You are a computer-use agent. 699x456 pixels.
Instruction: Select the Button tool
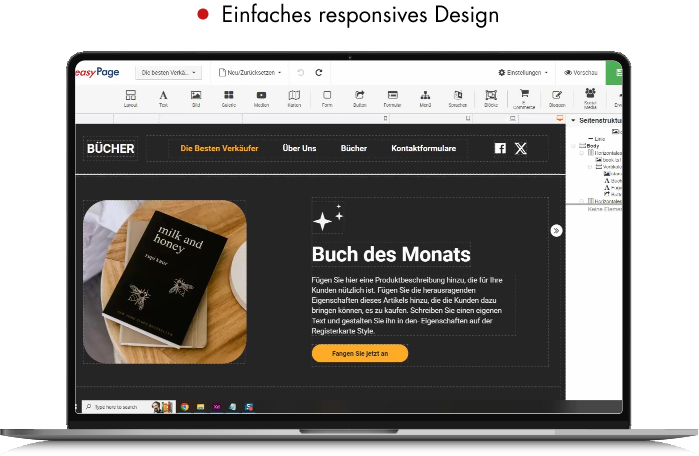(x=360, y=99)
